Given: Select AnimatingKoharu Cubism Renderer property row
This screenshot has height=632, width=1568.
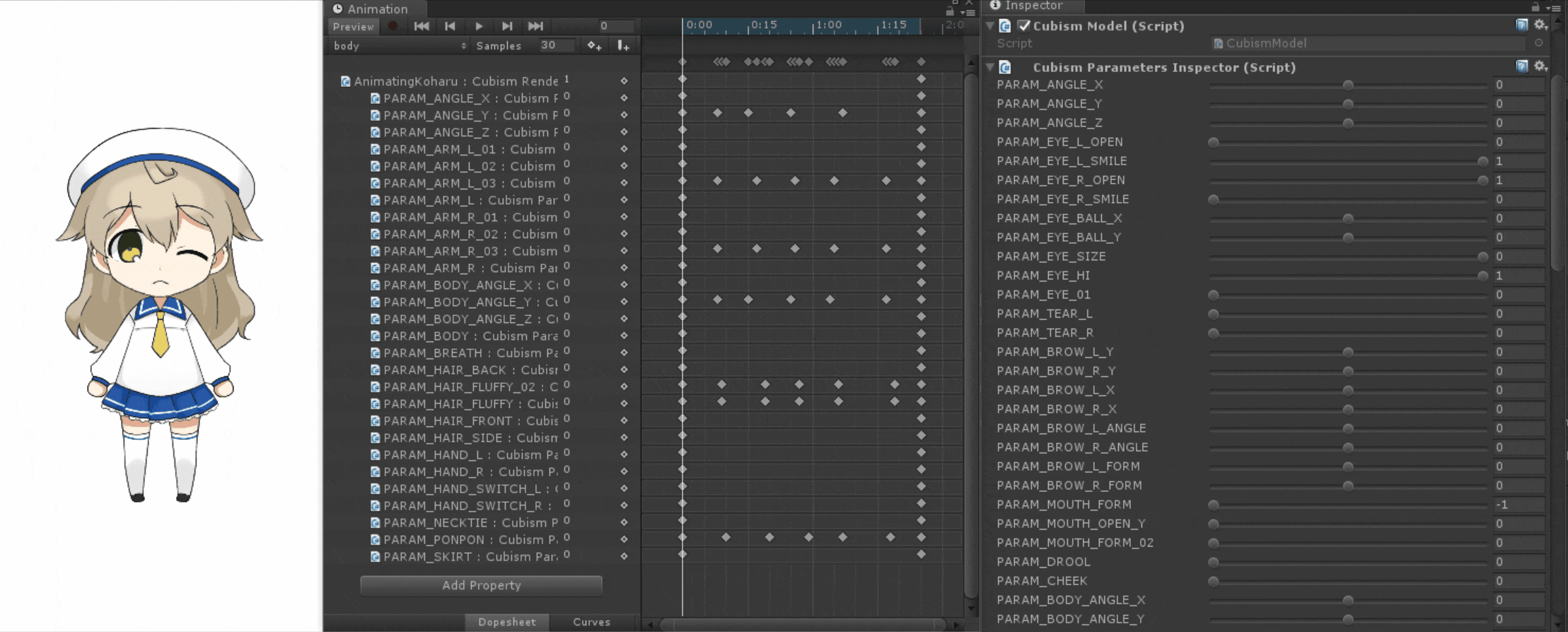Looking at the screenshot, I should (482, 81).
